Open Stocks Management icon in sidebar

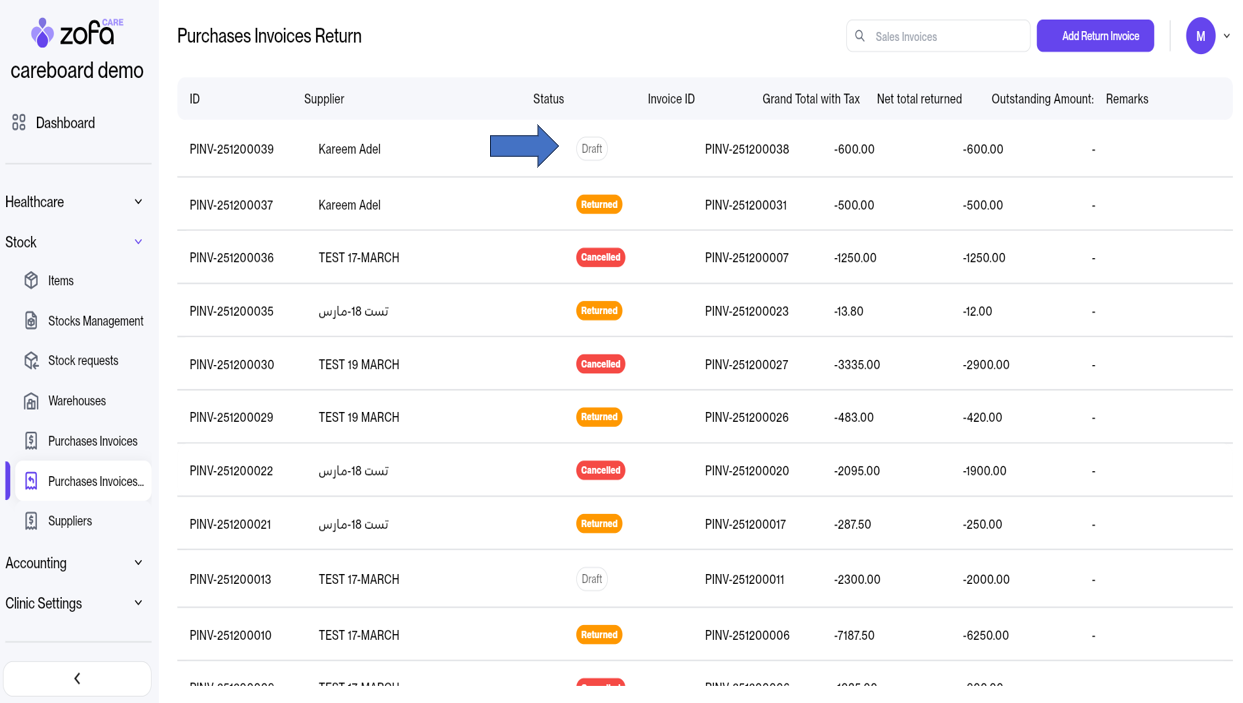tap(31, 321)
